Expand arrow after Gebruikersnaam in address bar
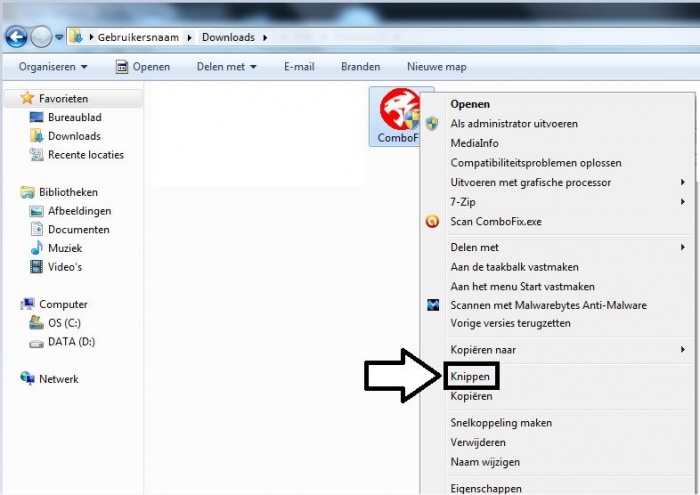 tap(190, 37)
